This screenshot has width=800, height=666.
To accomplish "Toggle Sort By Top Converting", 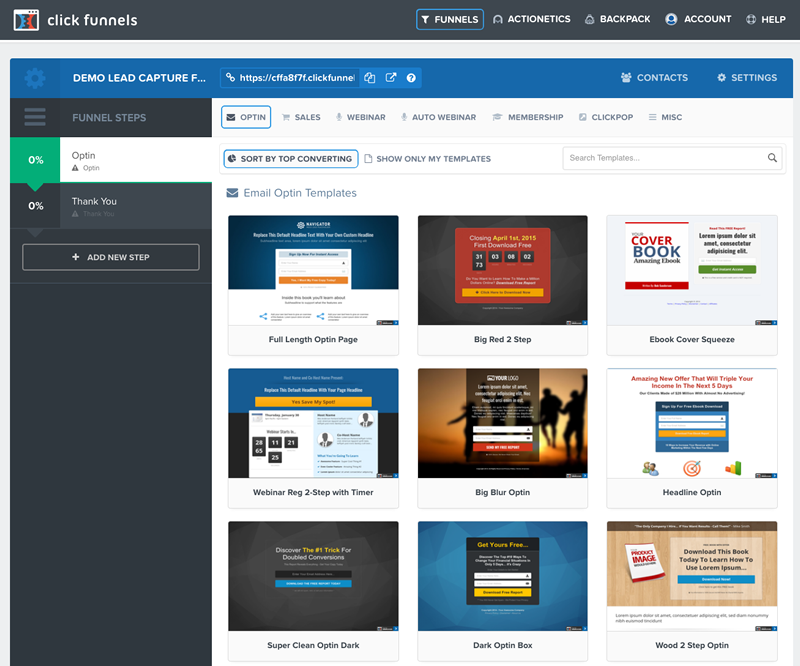I will 291,159.
